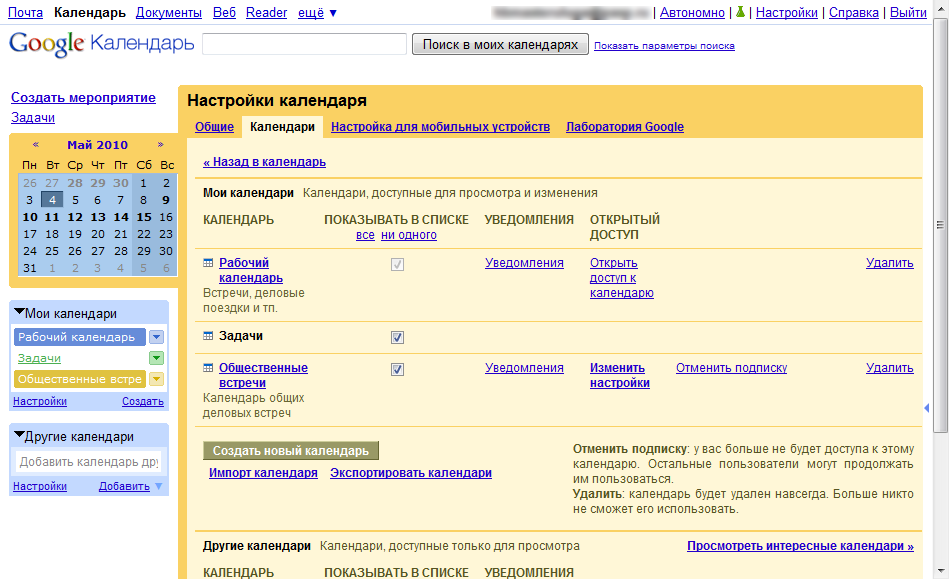This screenshot has width=949, height=579.
Task: Toggle show-in-list checkbox for Рабочий календарь
Action: point(397,265)
